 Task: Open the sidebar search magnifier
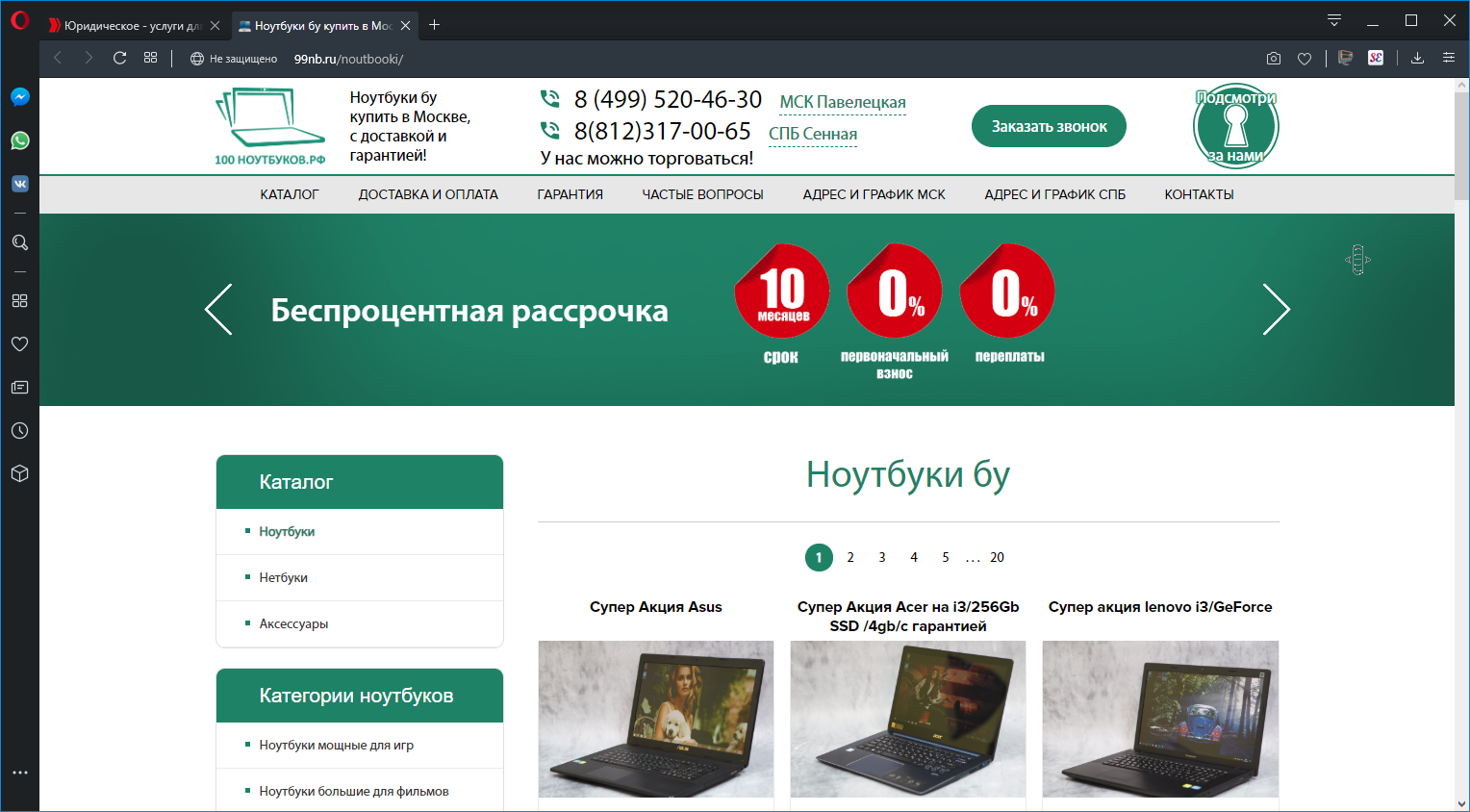click(20, 242)
